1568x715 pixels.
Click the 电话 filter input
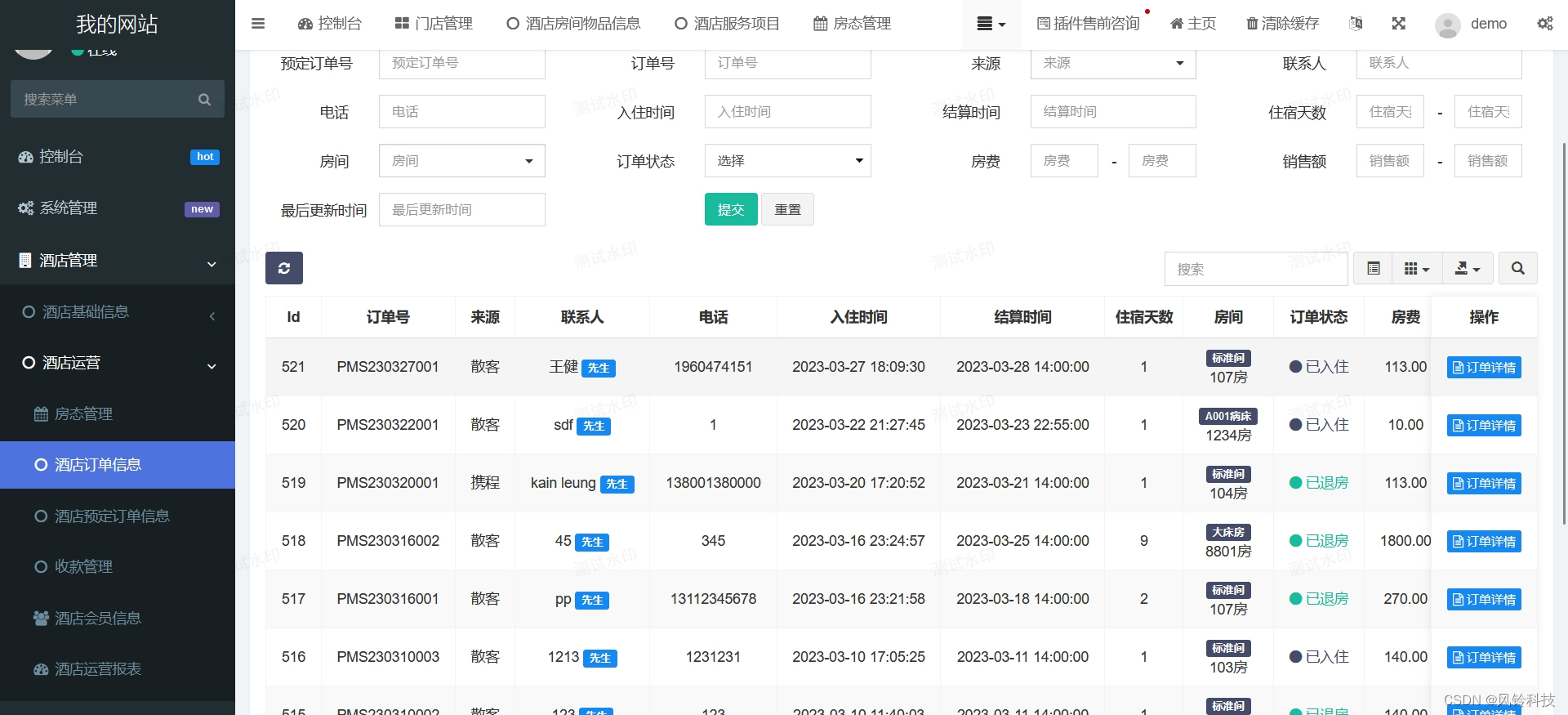coord(462,112)
